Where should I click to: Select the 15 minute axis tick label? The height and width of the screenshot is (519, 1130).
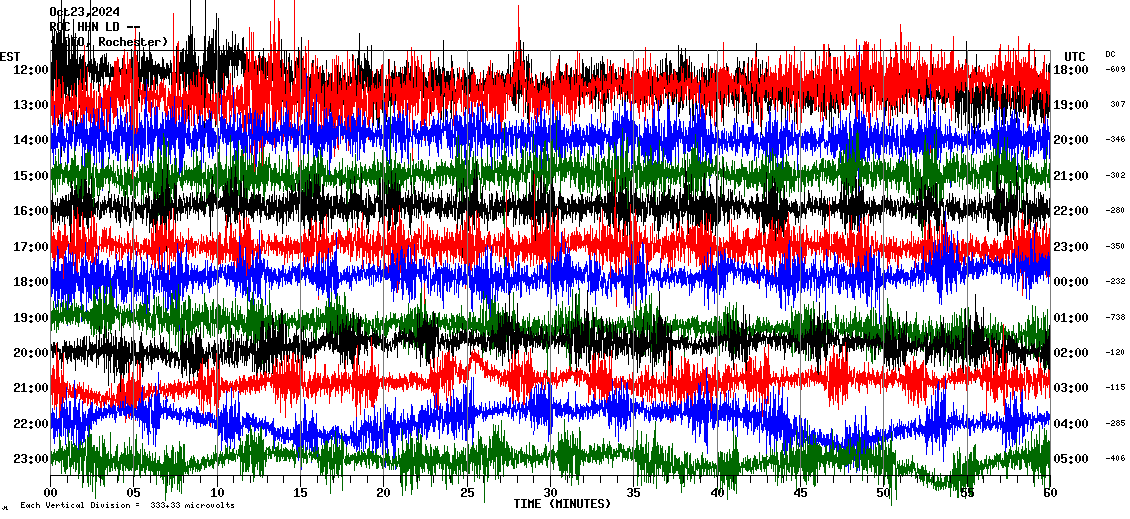(x=300, y=493)
